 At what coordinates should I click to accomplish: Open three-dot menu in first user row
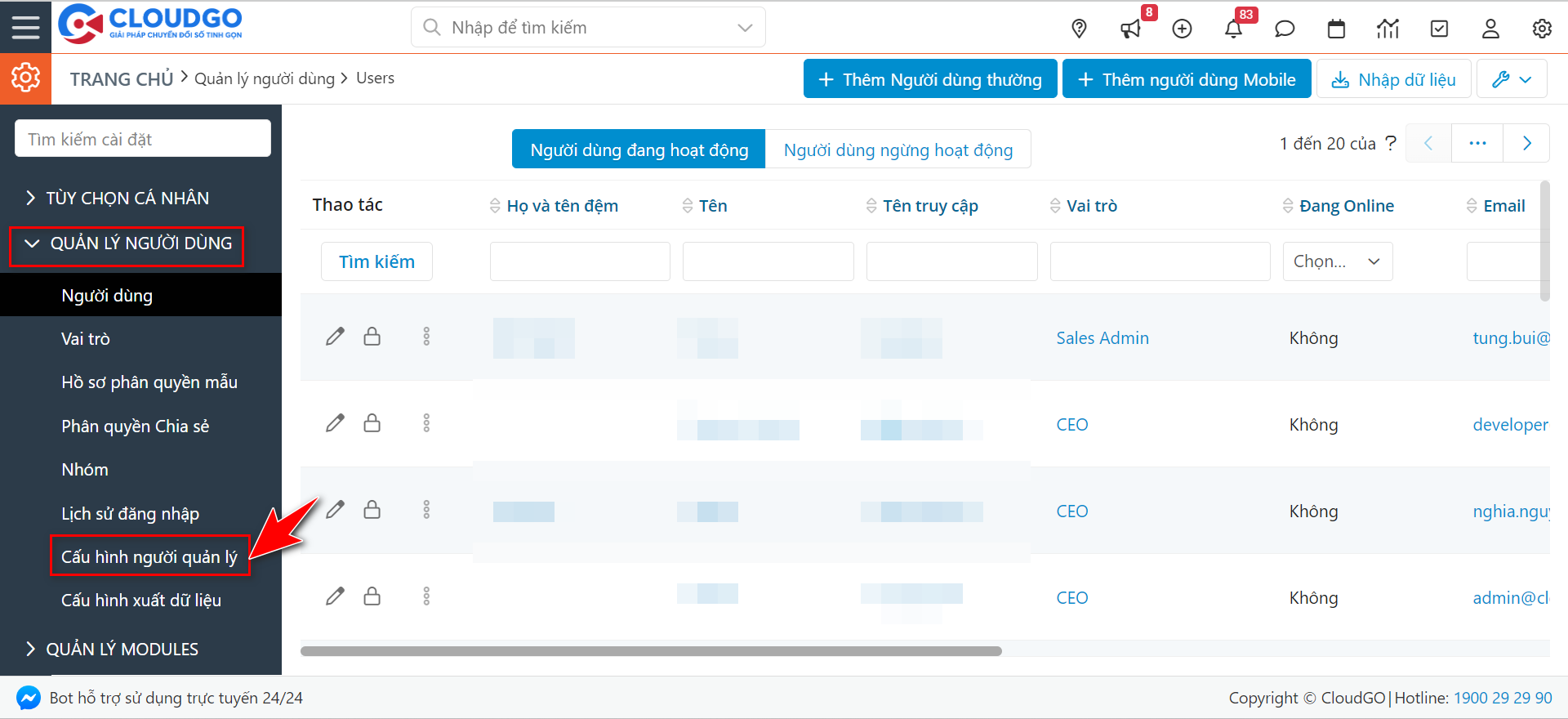(x=426, y=337)
